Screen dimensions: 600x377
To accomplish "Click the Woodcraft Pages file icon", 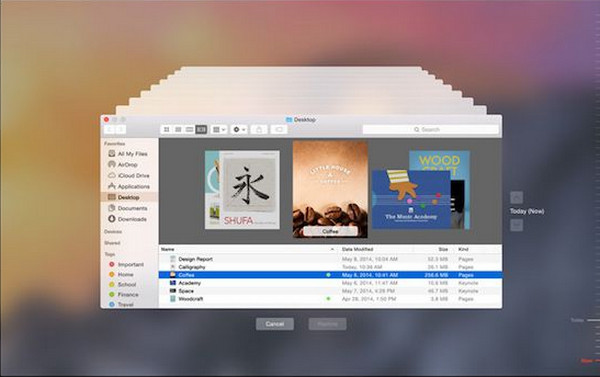I will pos(173,299).
